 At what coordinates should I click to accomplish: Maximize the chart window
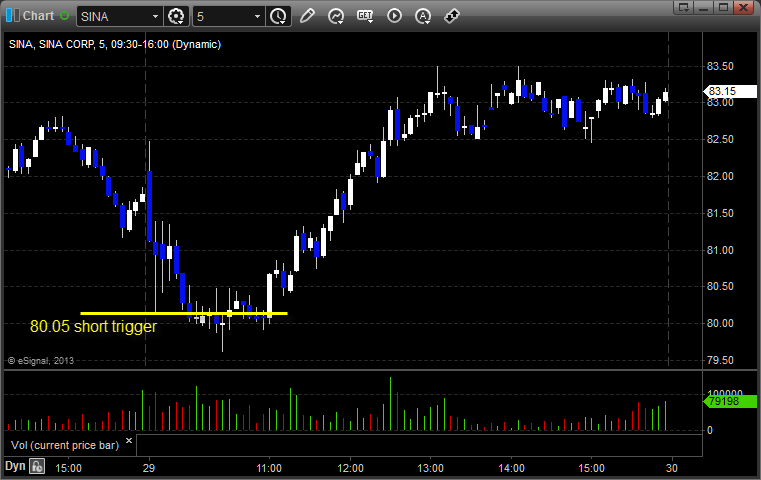click(x=724, y=7)
